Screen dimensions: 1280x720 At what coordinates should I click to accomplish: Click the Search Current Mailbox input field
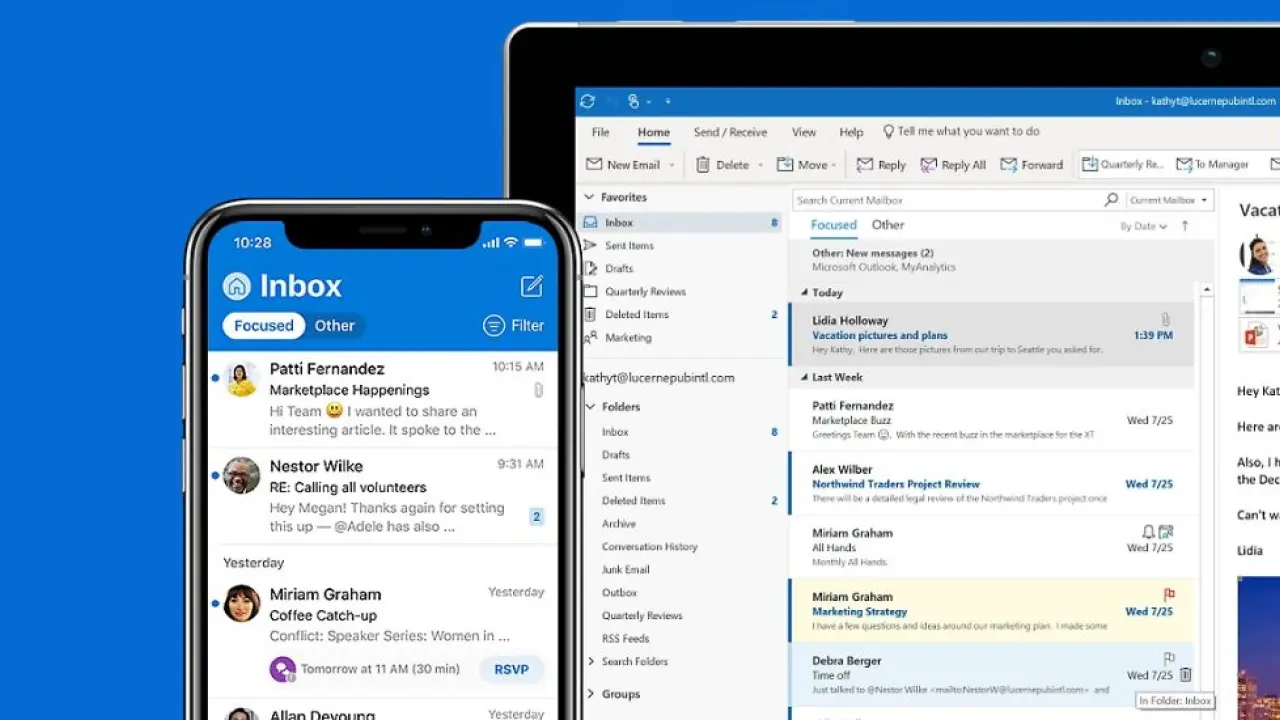(x=945, y=200)
